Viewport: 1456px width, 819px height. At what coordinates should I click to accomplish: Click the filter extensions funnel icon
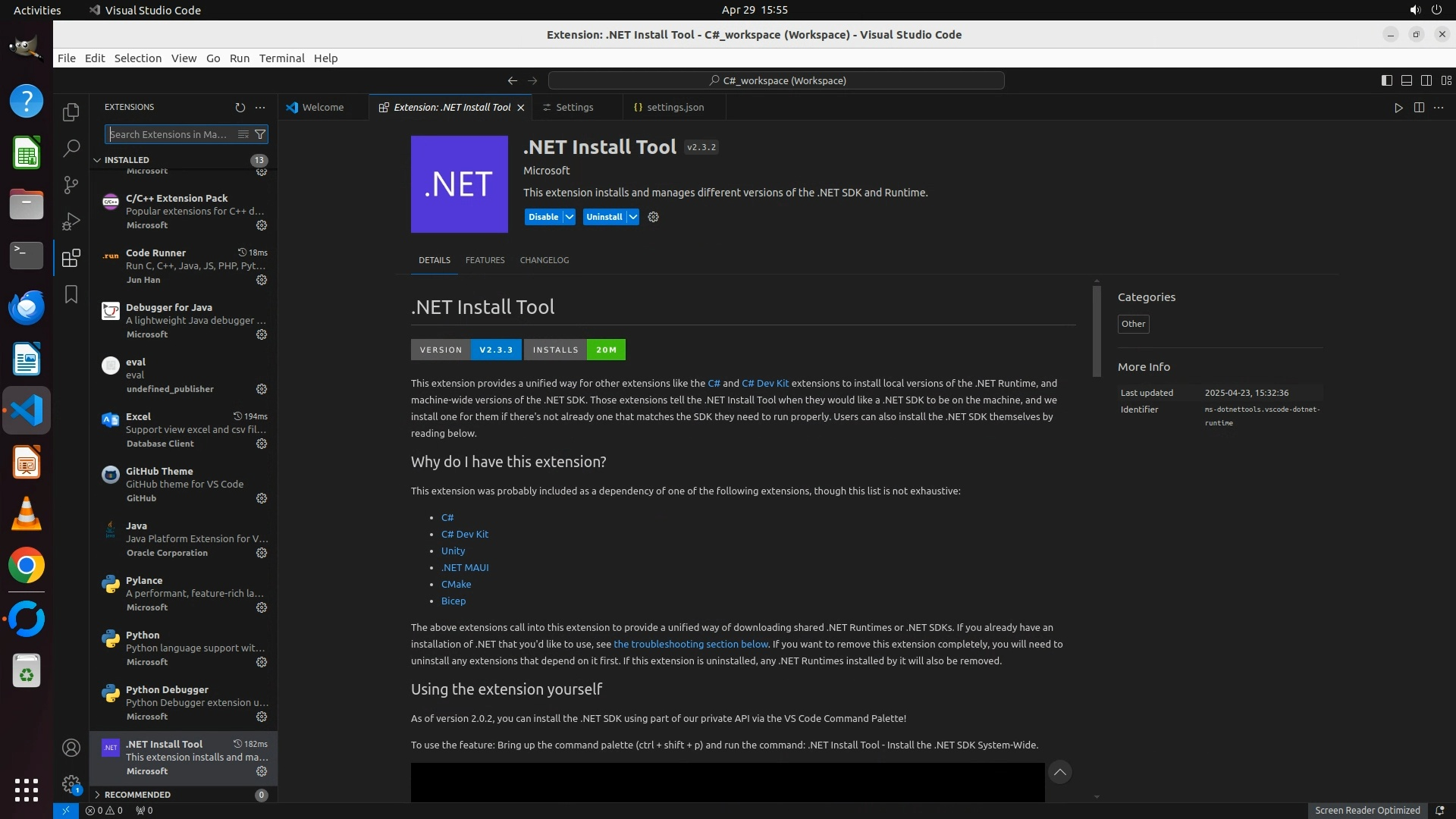[260, 134]
